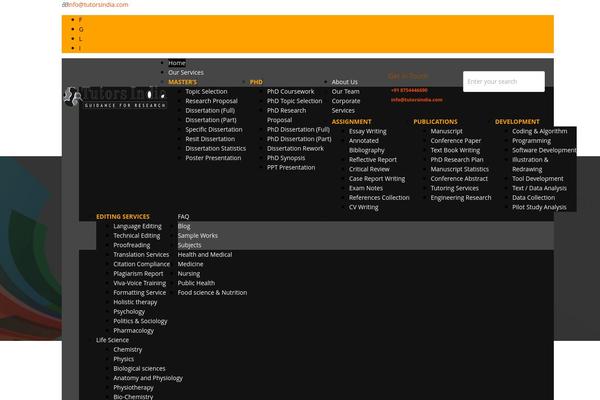Screen dimensions: 600x400
Task: Open Software Development link
Action: (544, 150)
